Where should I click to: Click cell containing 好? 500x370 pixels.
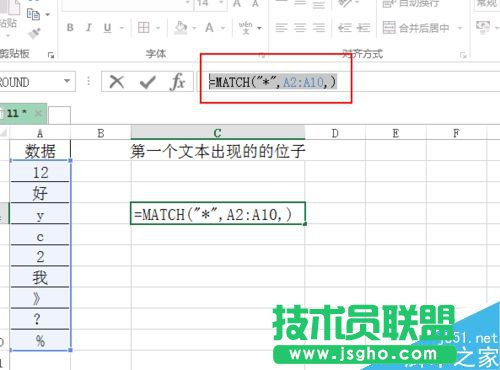click(x=40, y=193)
